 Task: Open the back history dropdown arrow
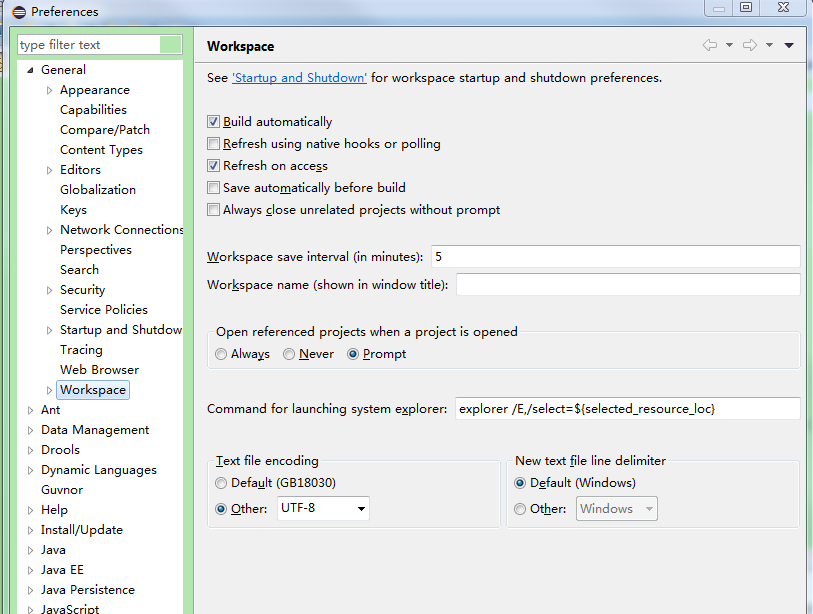click(729, 45)
